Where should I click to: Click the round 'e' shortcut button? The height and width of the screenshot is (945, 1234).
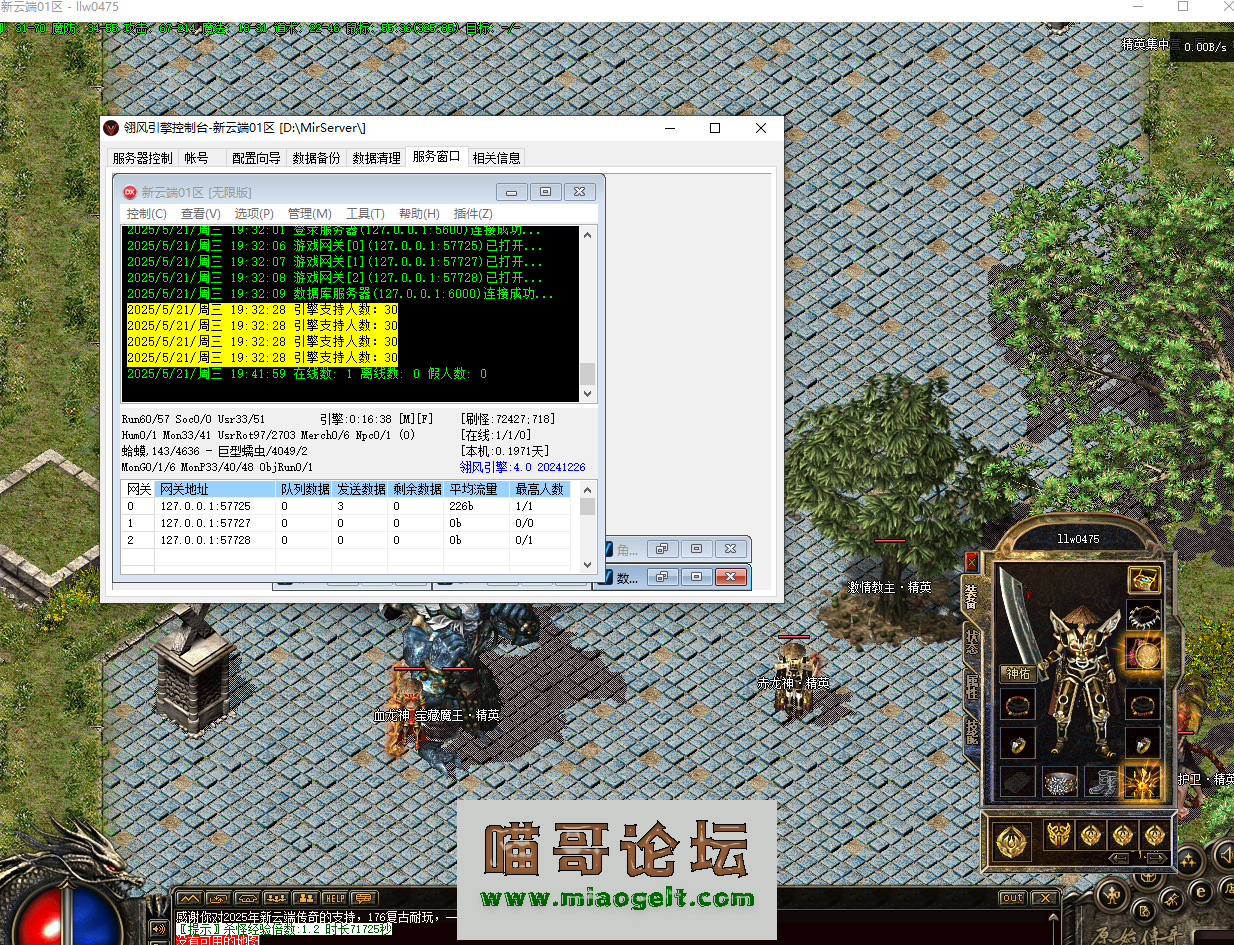tap(1201, 890)
